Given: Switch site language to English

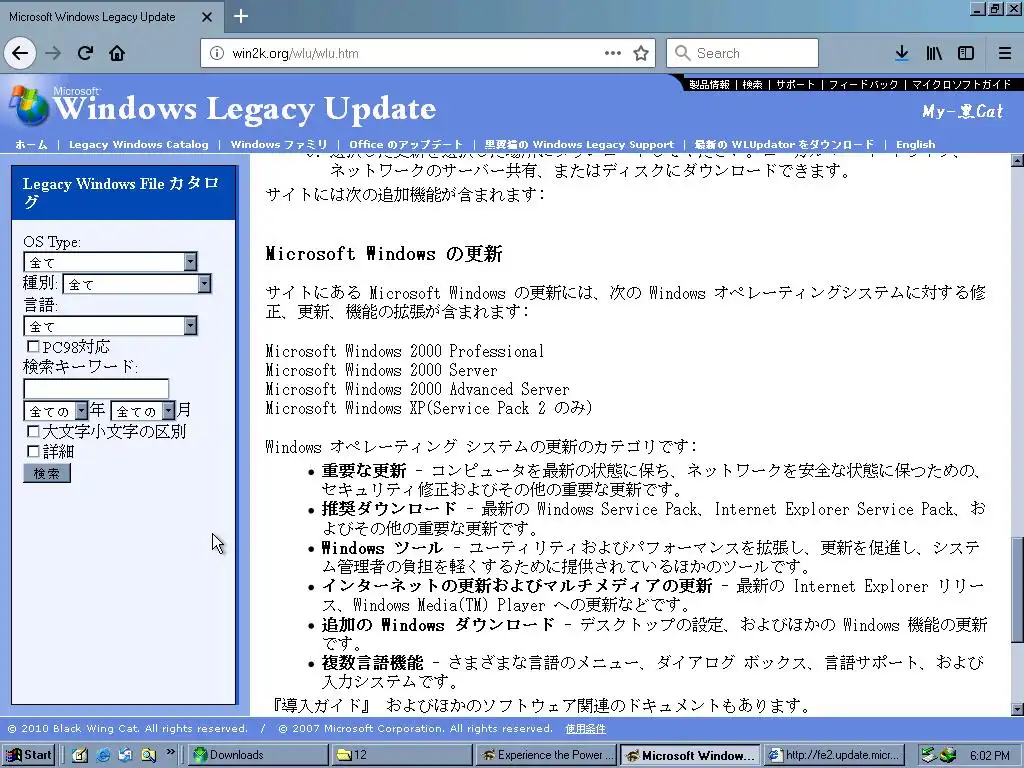Looking at the screenshot, I should (x=915, y=144).
